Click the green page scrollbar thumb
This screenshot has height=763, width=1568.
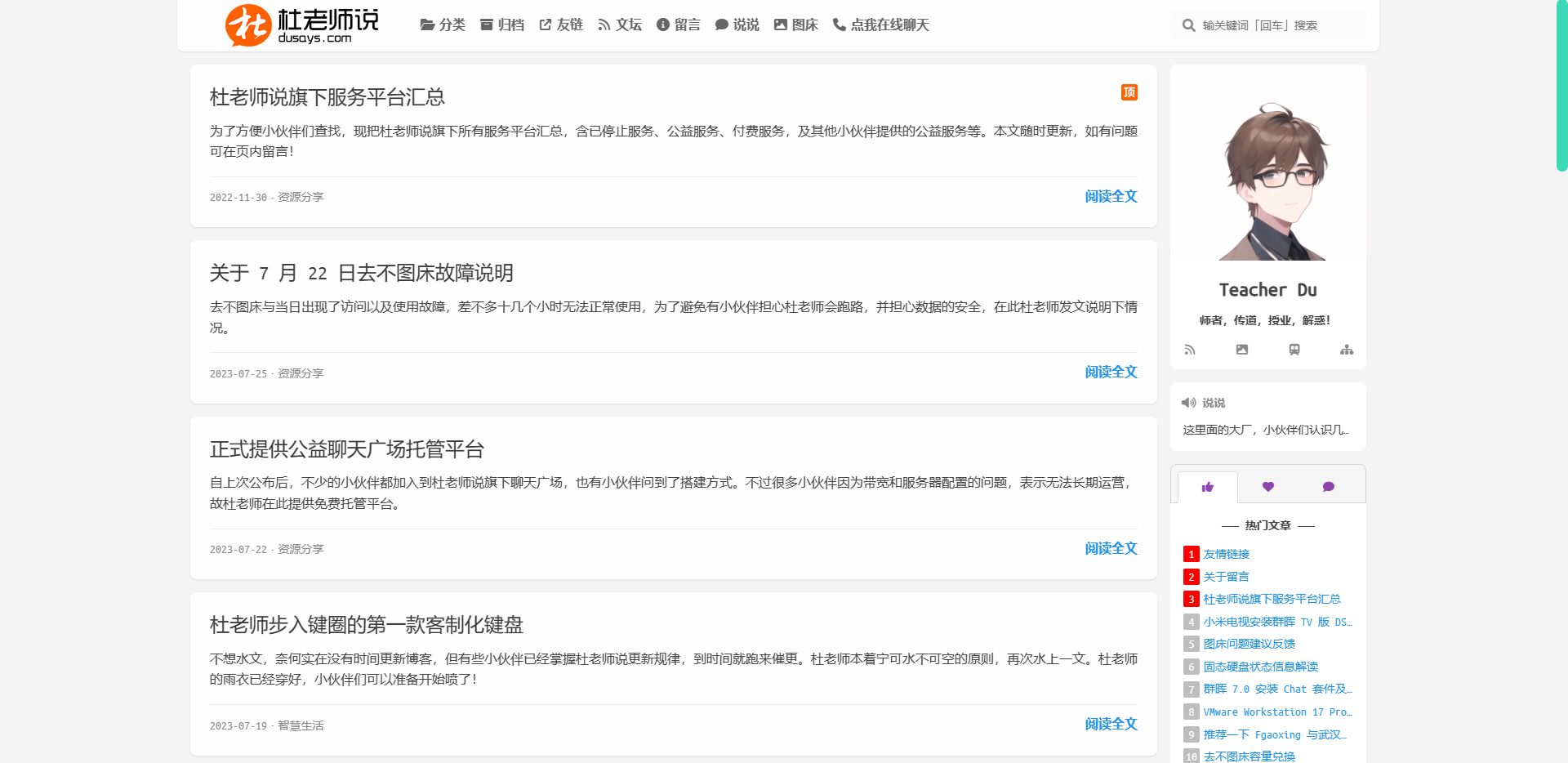coord(1561,86)
